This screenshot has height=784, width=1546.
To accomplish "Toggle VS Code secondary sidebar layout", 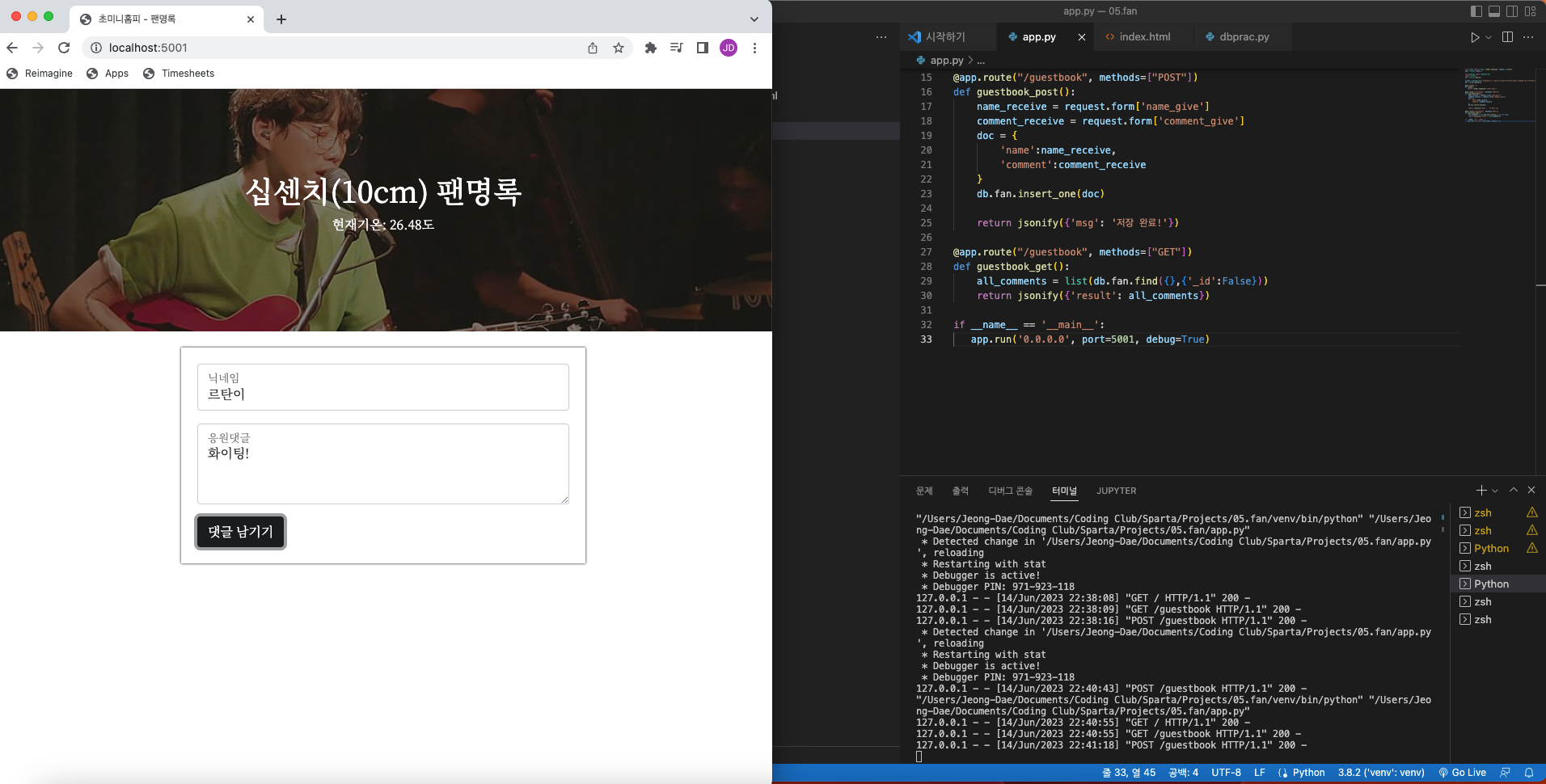I will click(1512, 11).
